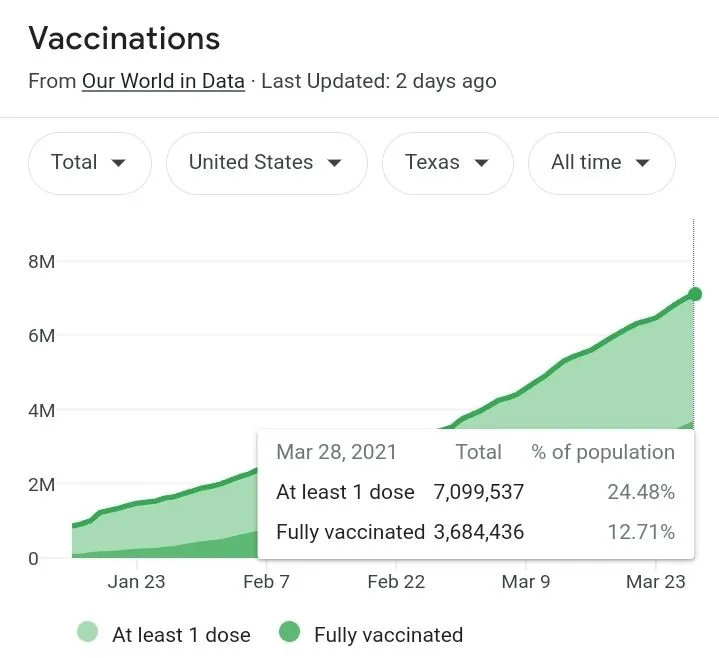Open the Our World in Data link

click(x=163, y=81)
